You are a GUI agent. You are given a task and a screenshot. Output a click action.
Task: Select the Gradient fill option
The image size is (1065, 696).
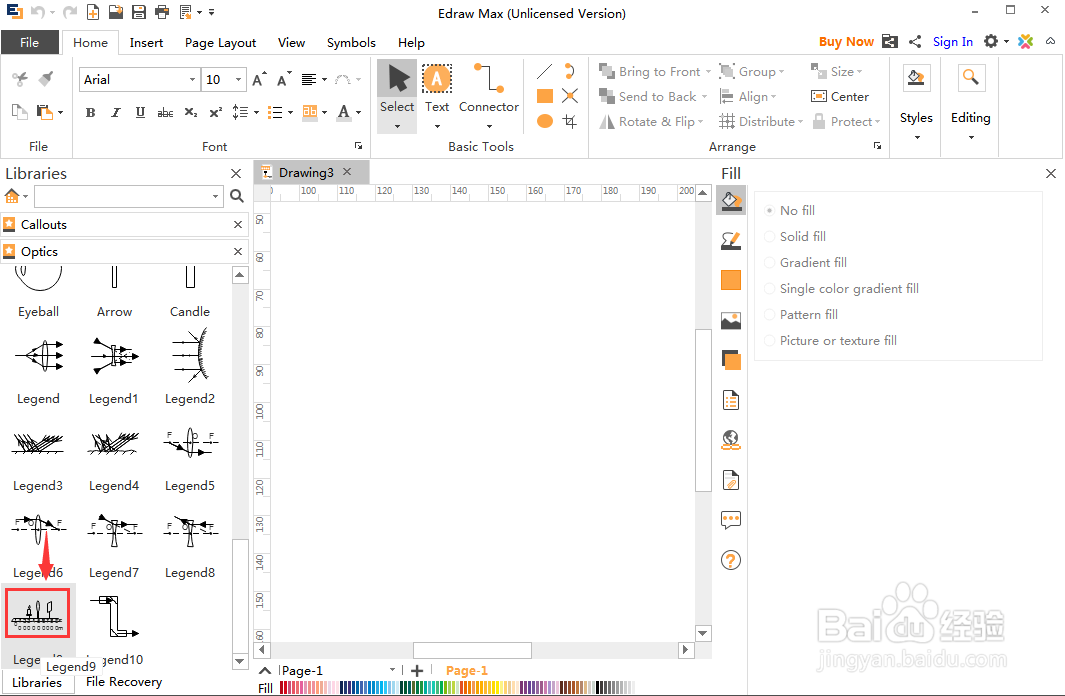point(805,263)
